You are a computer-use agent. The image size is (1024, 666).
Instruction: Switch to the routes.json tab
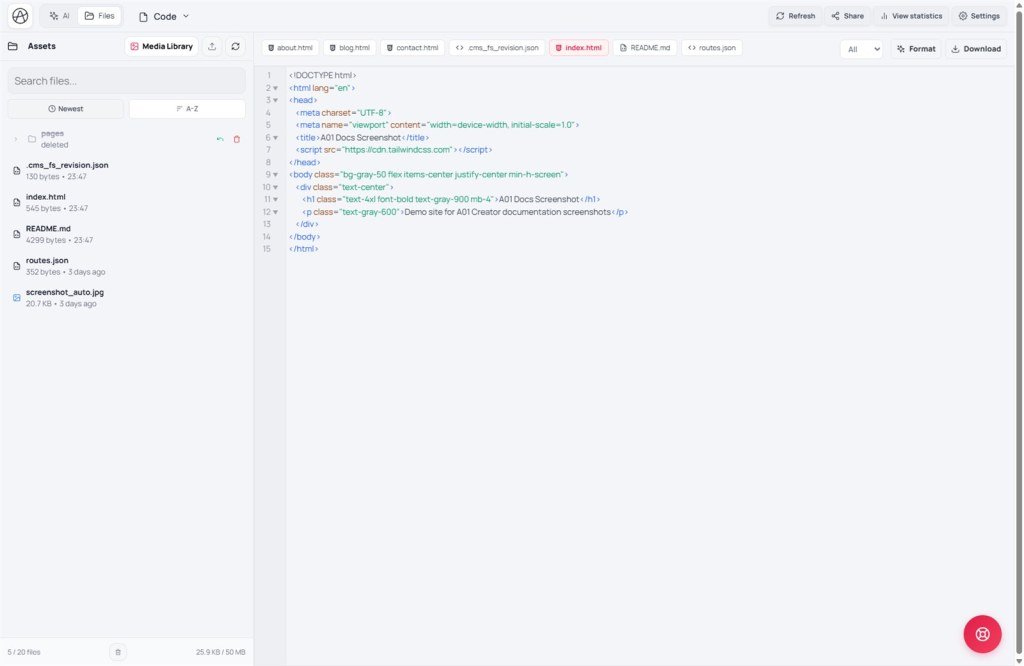tap(712, 48)
